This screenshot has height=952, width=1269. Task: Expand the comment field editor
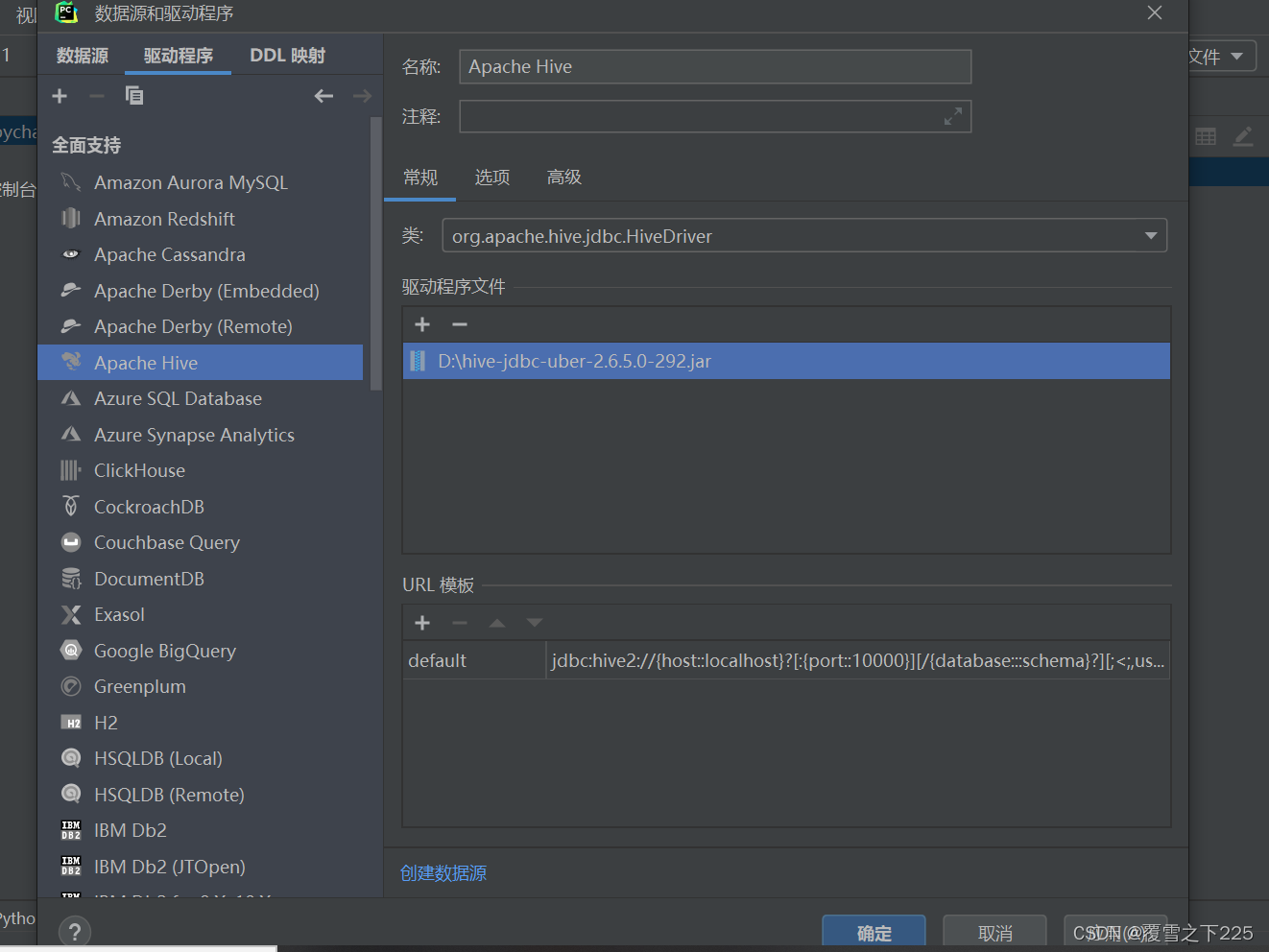953,117
